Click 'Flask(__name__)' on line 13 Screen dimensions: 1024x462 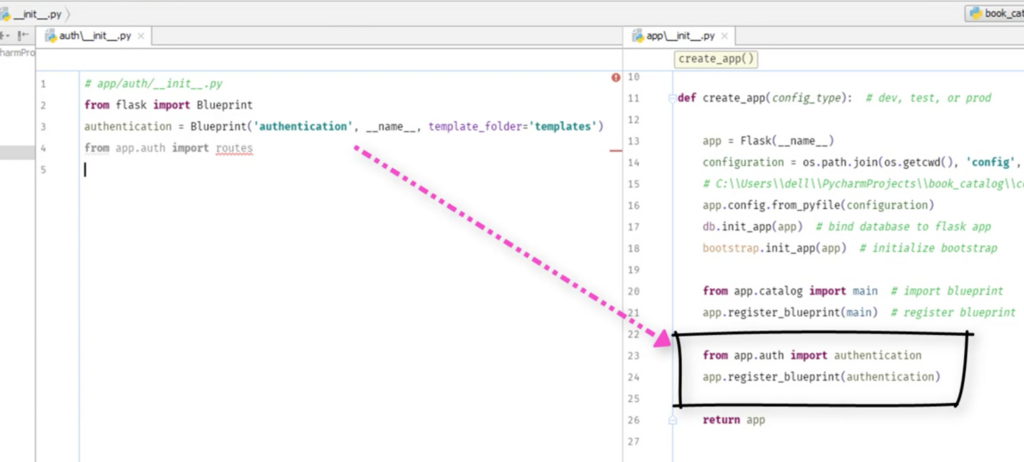click(x=788, y=140)
